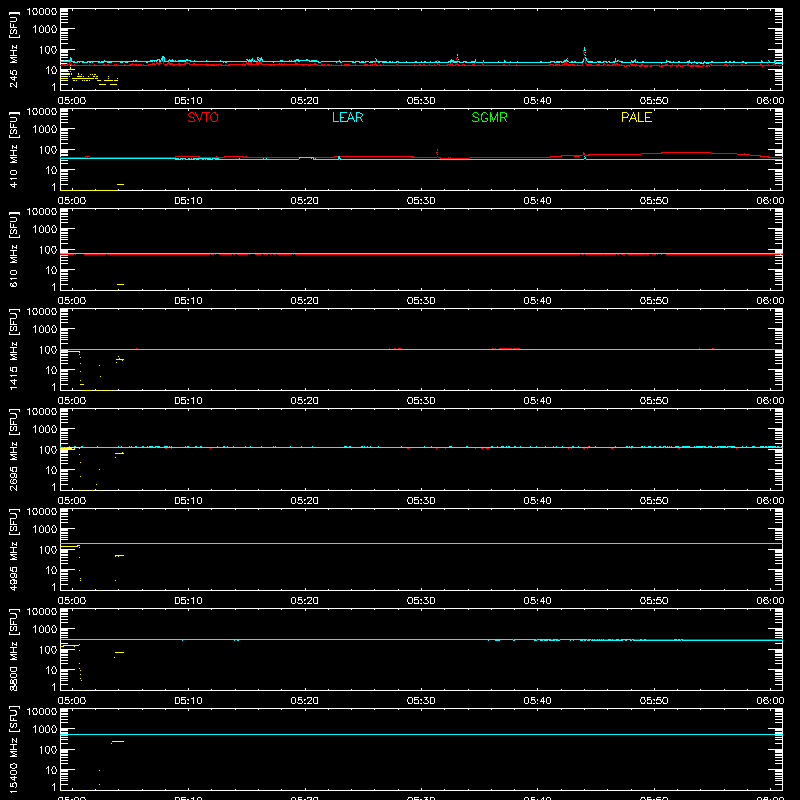
Task: Click the 06:00 tick under the 4995 MHz panel
Action: pos(770,601)
